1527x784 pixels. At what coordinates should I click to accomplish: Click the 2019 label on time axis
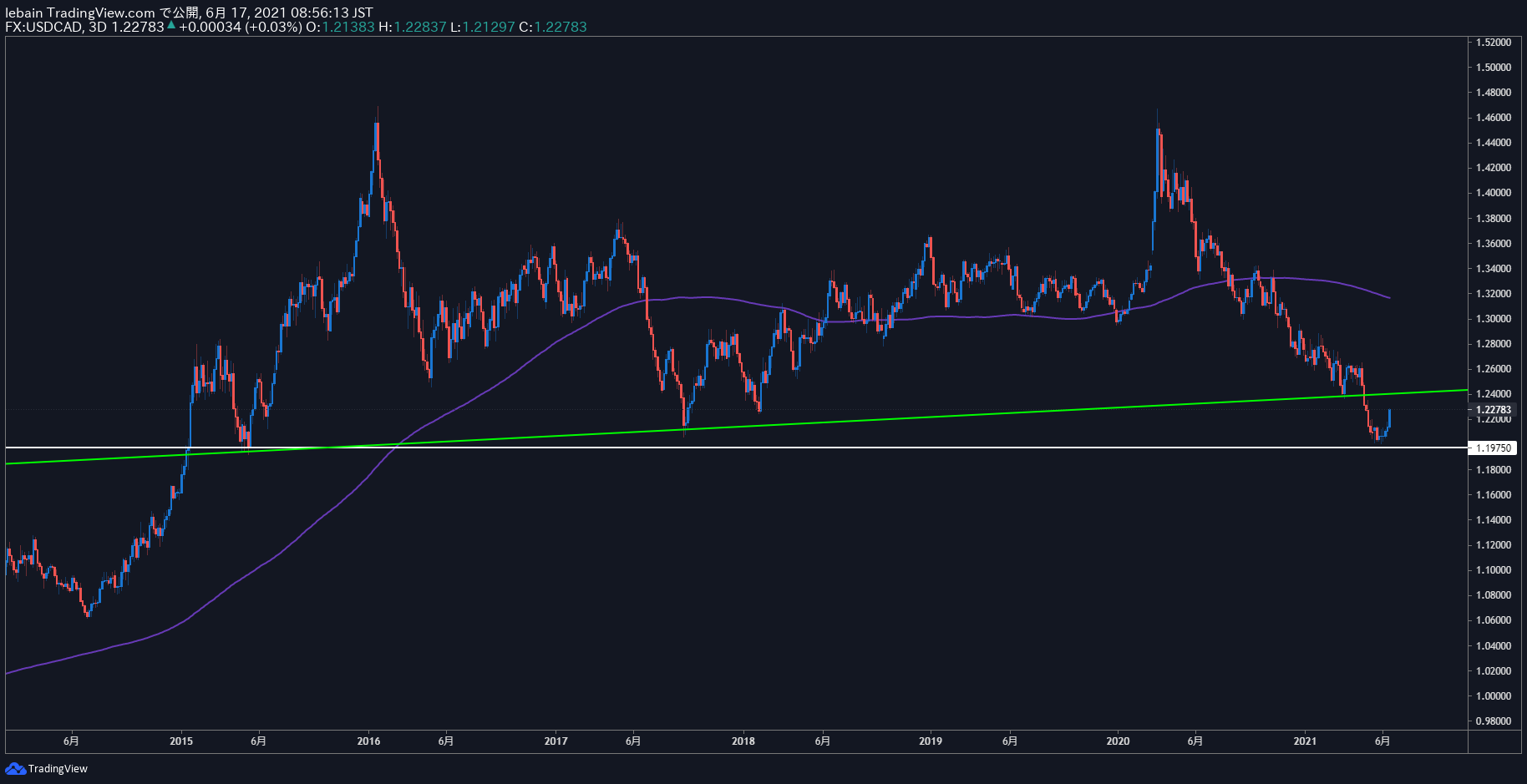point(931,741)
